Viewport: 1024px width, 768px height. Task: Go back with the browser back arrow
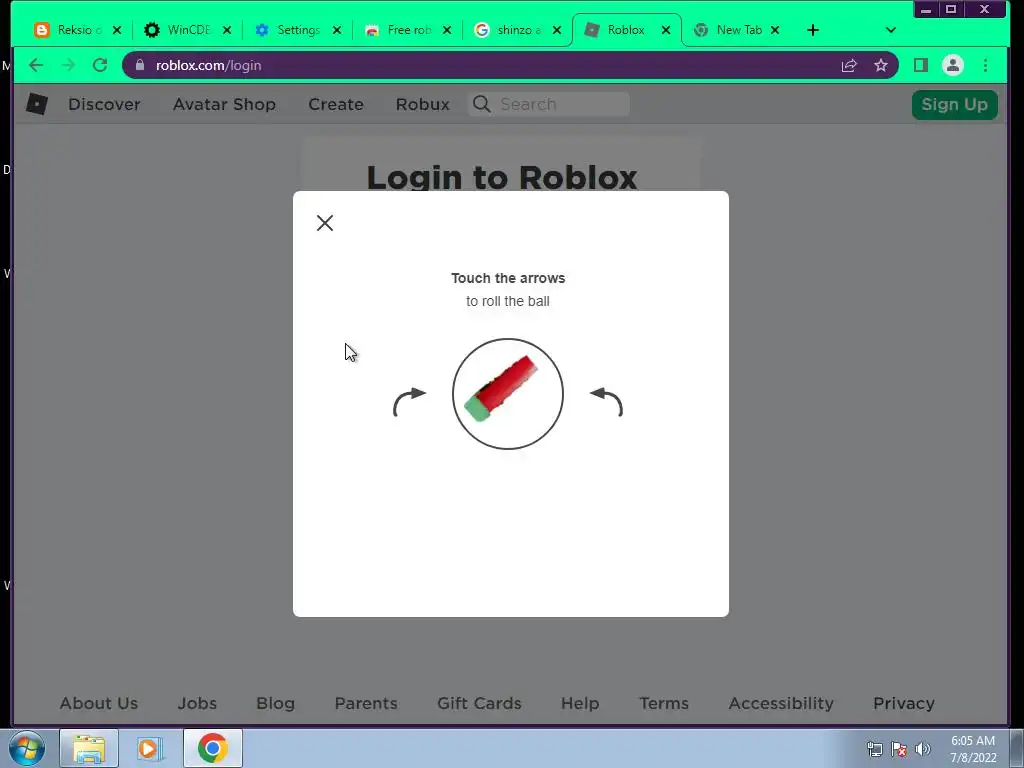[36, 65]
